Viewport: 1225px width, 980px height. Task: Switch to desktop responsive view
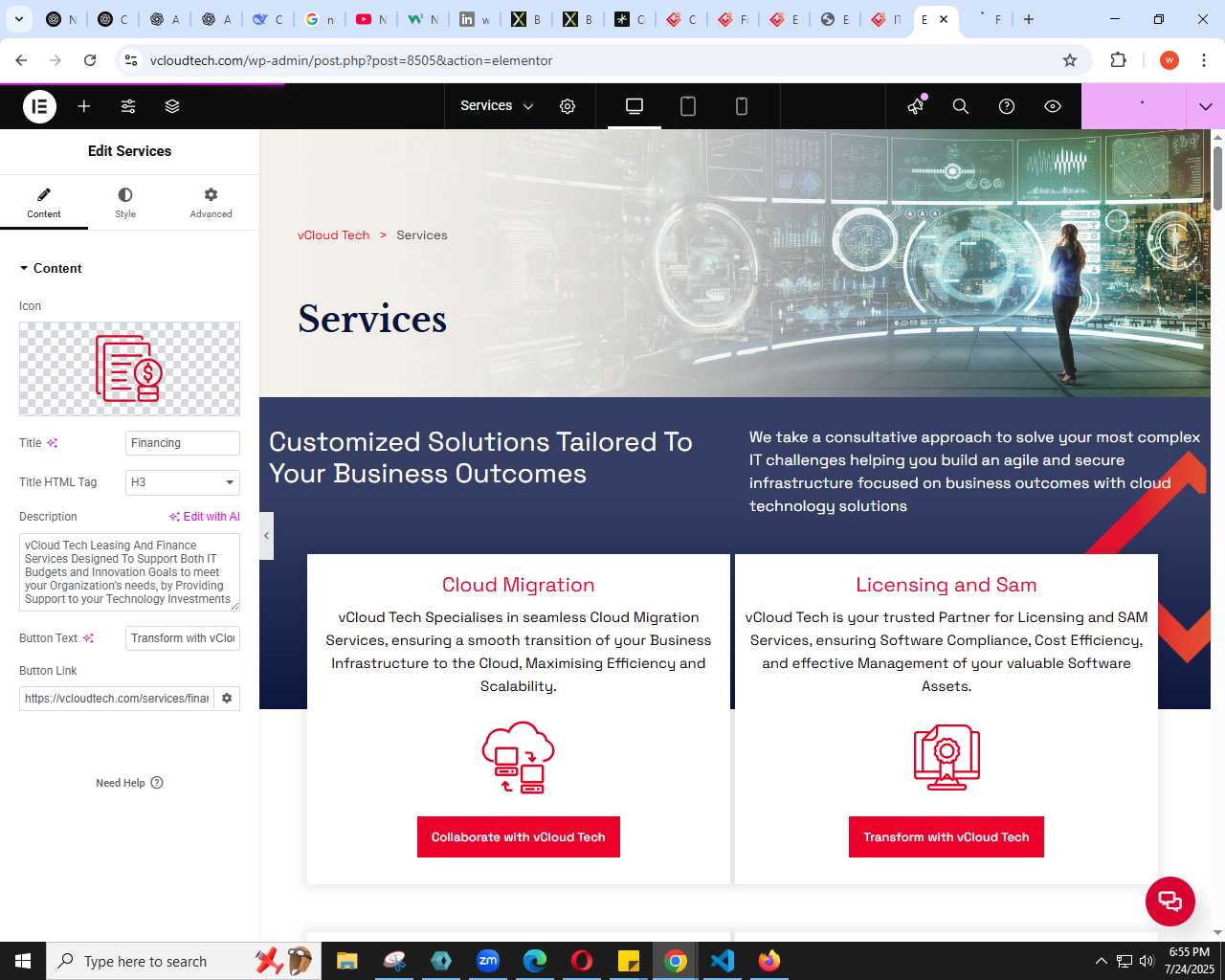click(x=635, y=106)
